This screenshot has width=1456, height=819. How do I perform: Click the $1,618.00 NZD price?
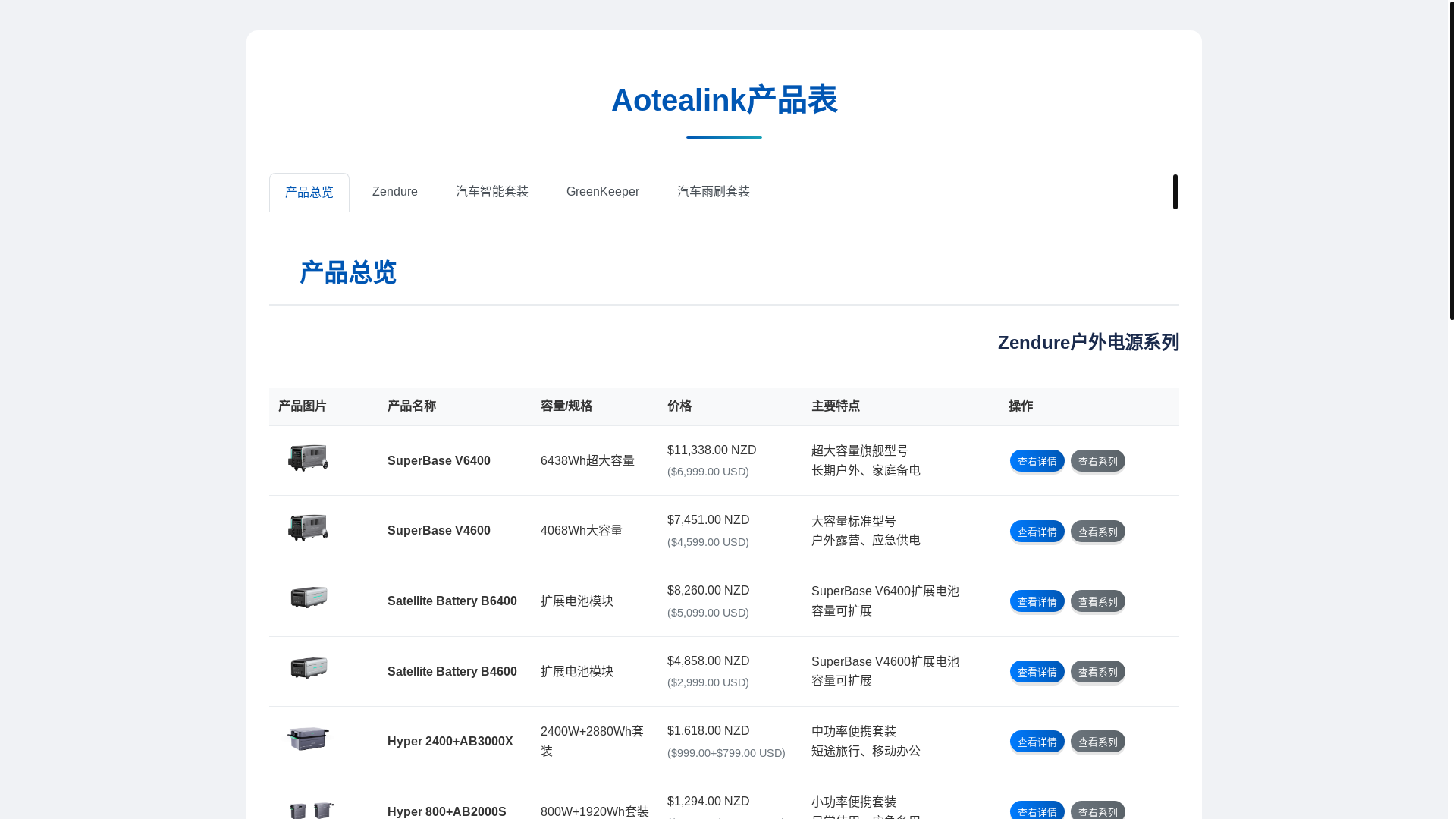point(708,731)
